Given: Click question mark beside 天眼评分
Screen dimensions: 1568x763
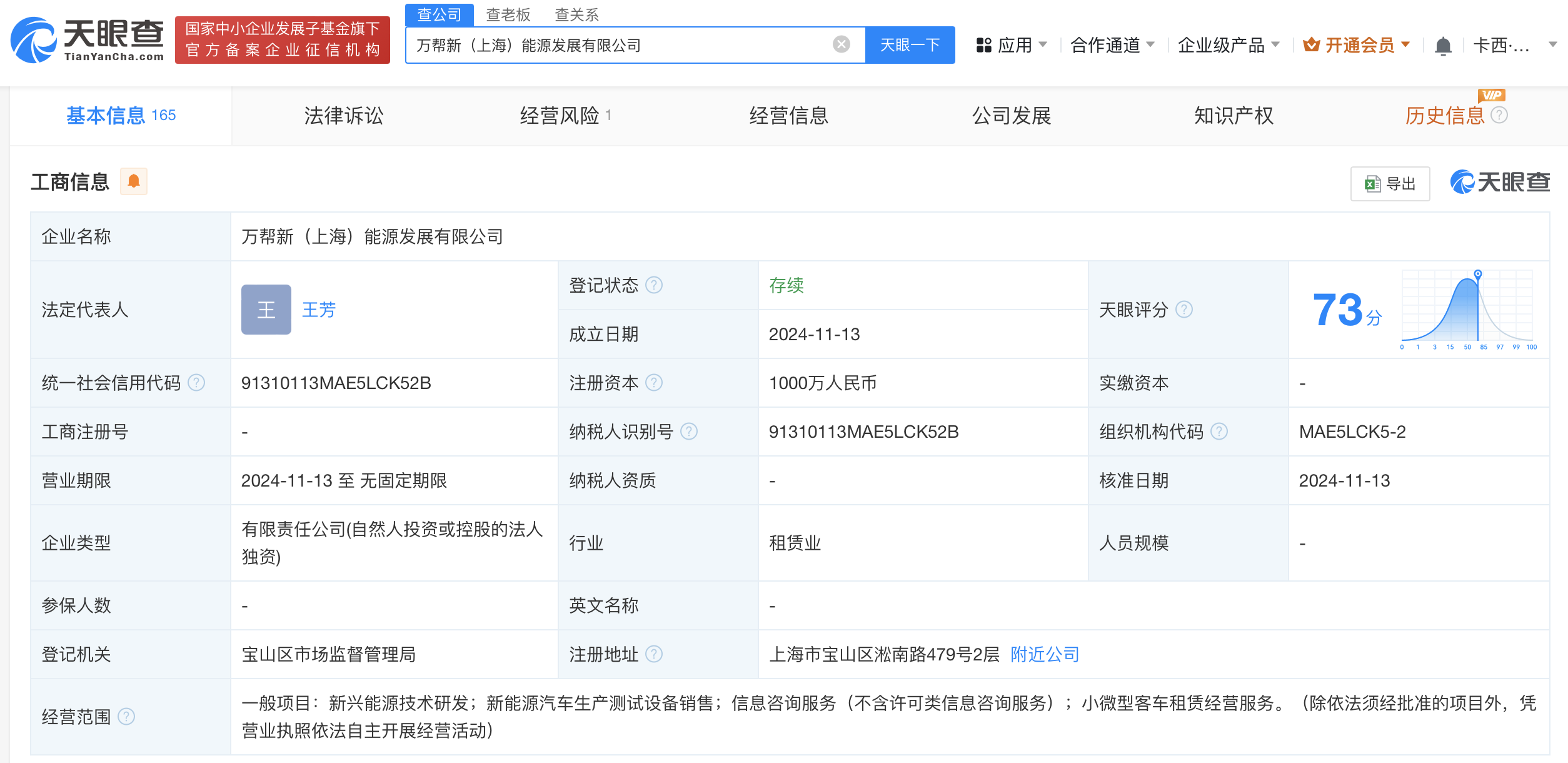Looking at the screenshot, I should 1184,310.
